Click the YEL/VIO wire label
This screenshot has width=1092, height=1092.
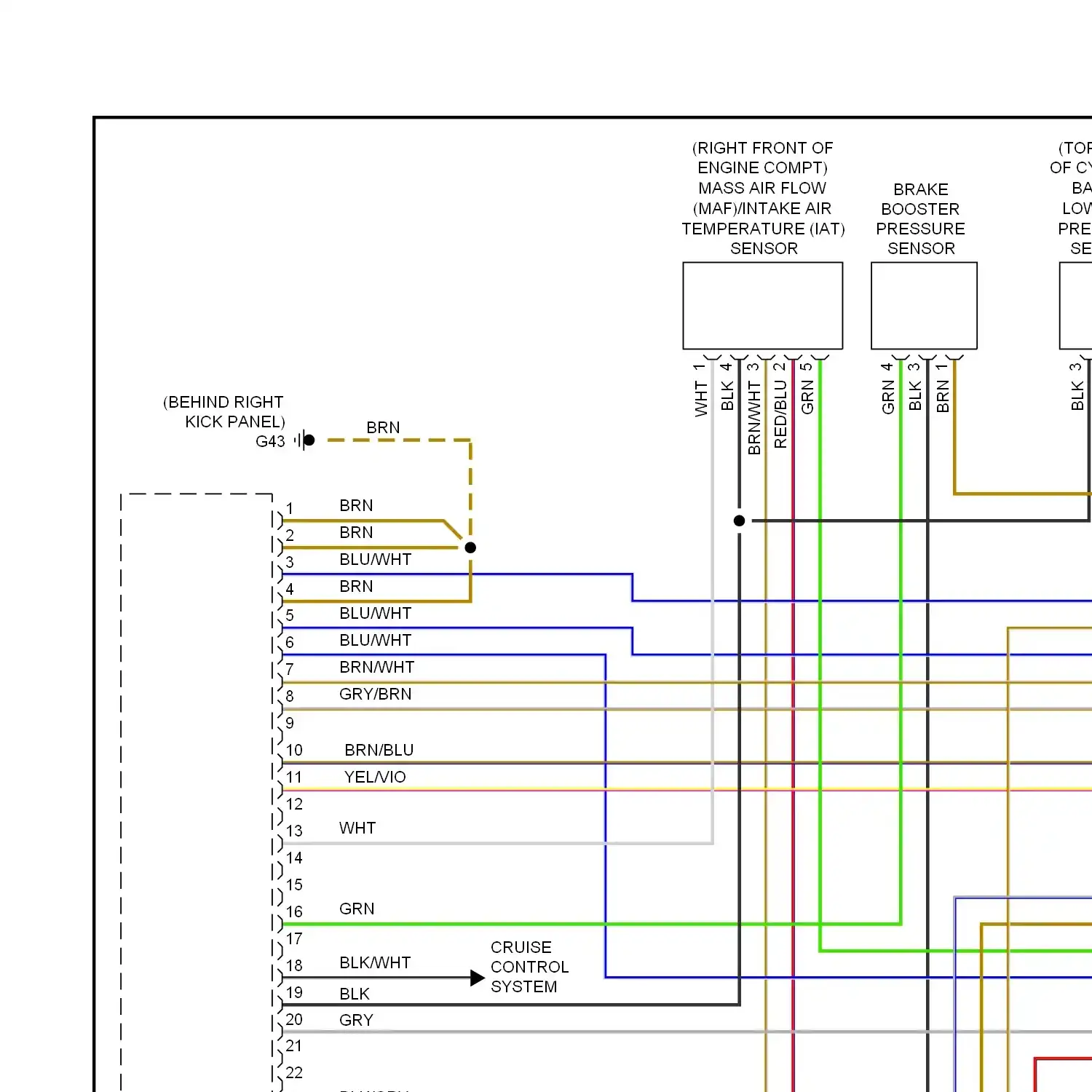(375, 777)
